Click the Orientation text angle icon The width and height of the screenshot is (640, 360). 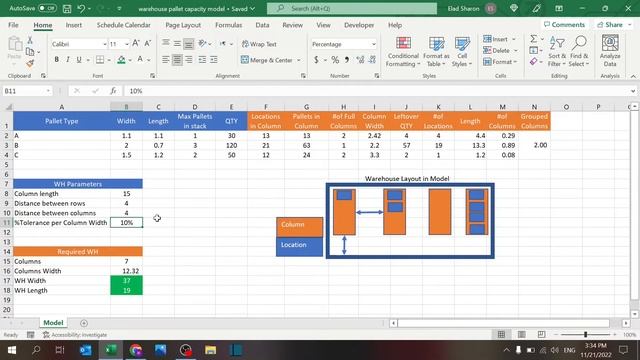(x=202, y=44)
